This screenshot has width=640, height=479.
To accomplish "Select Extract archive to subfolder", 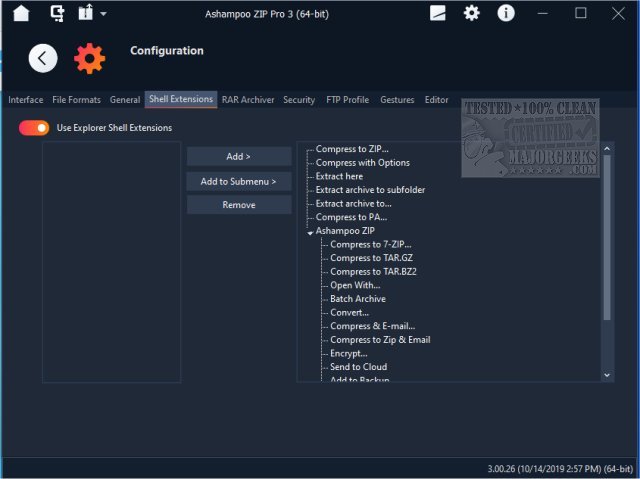I will tap(370, 190).
